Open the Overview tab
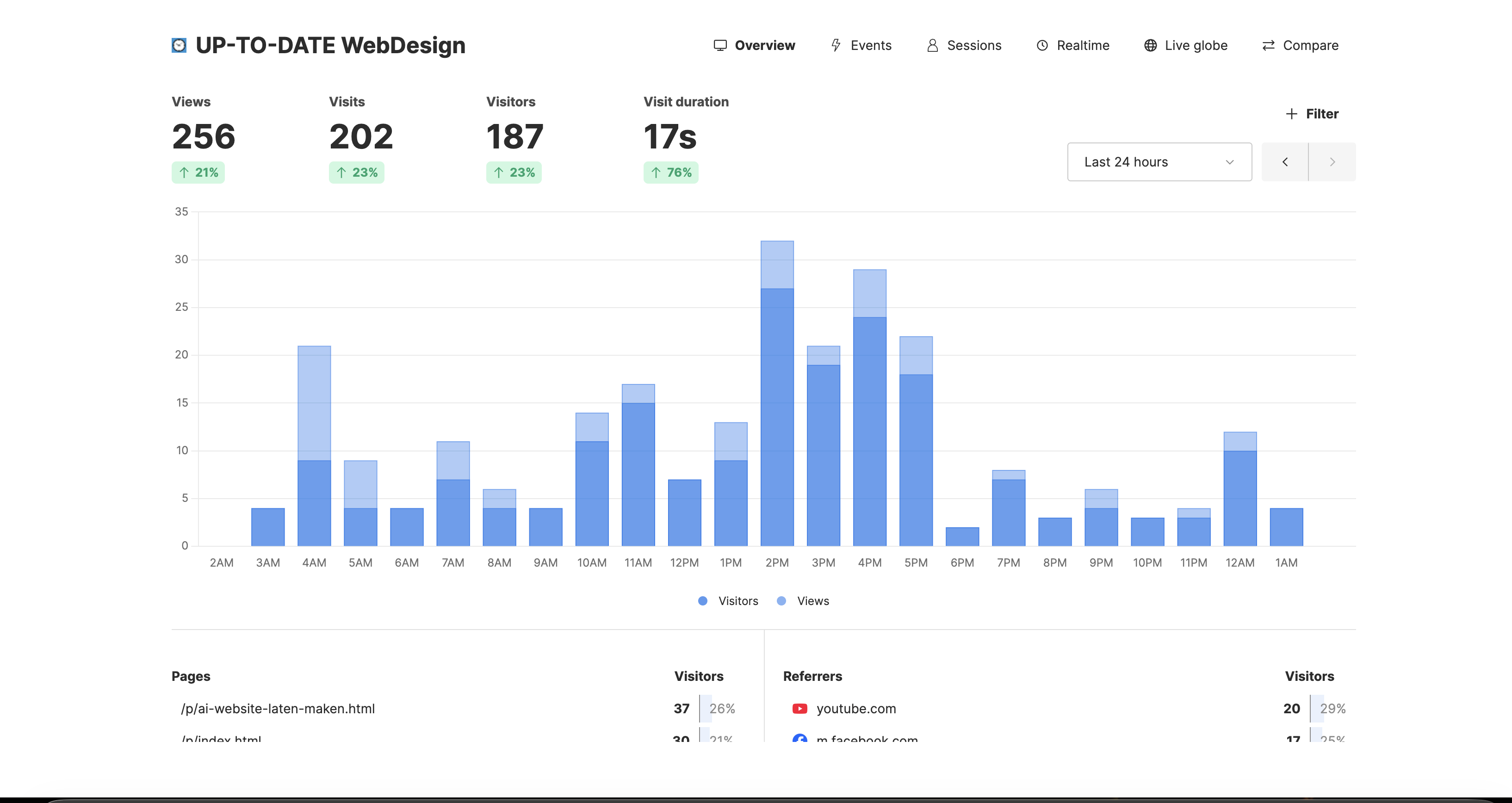This screenshot has width=1512, height=803. click(754, 45)
